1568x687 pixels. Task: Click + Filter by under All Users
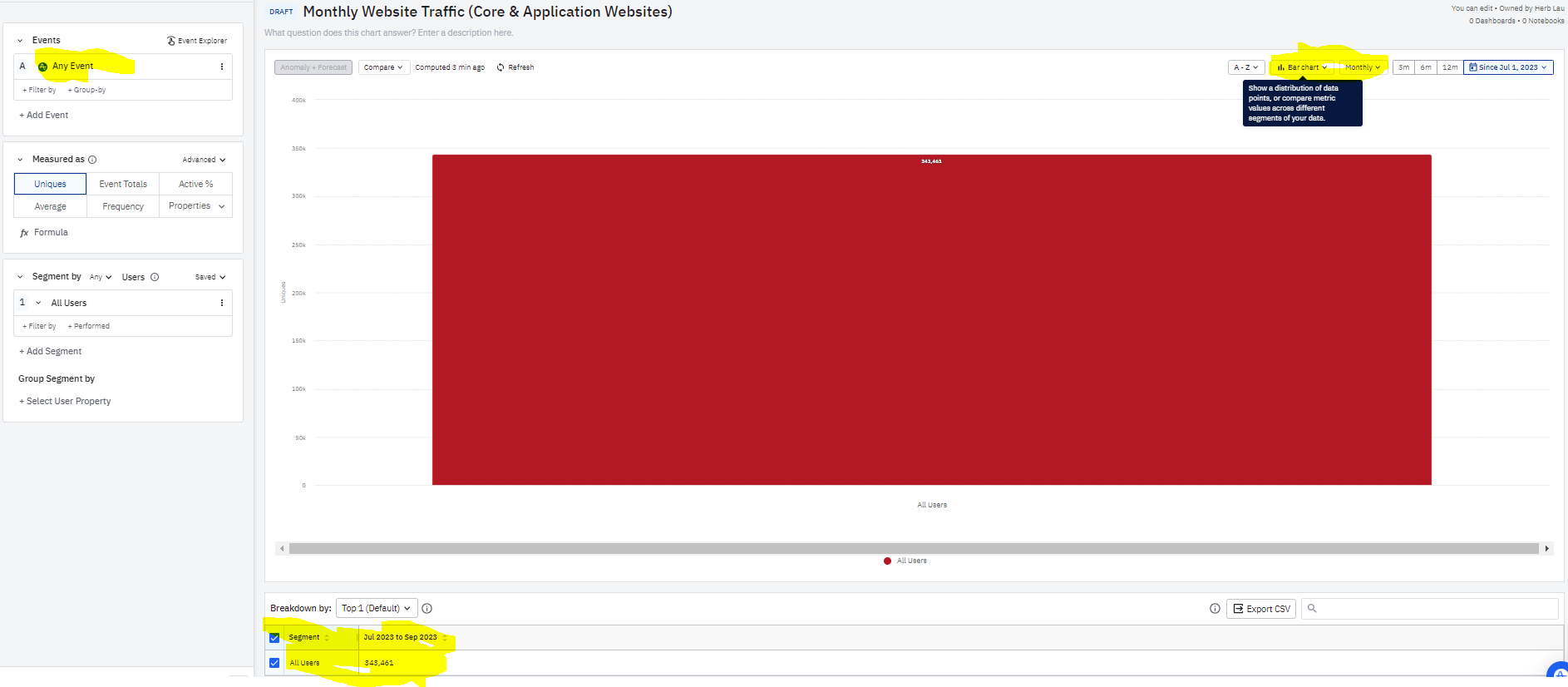tap(39, 326)
